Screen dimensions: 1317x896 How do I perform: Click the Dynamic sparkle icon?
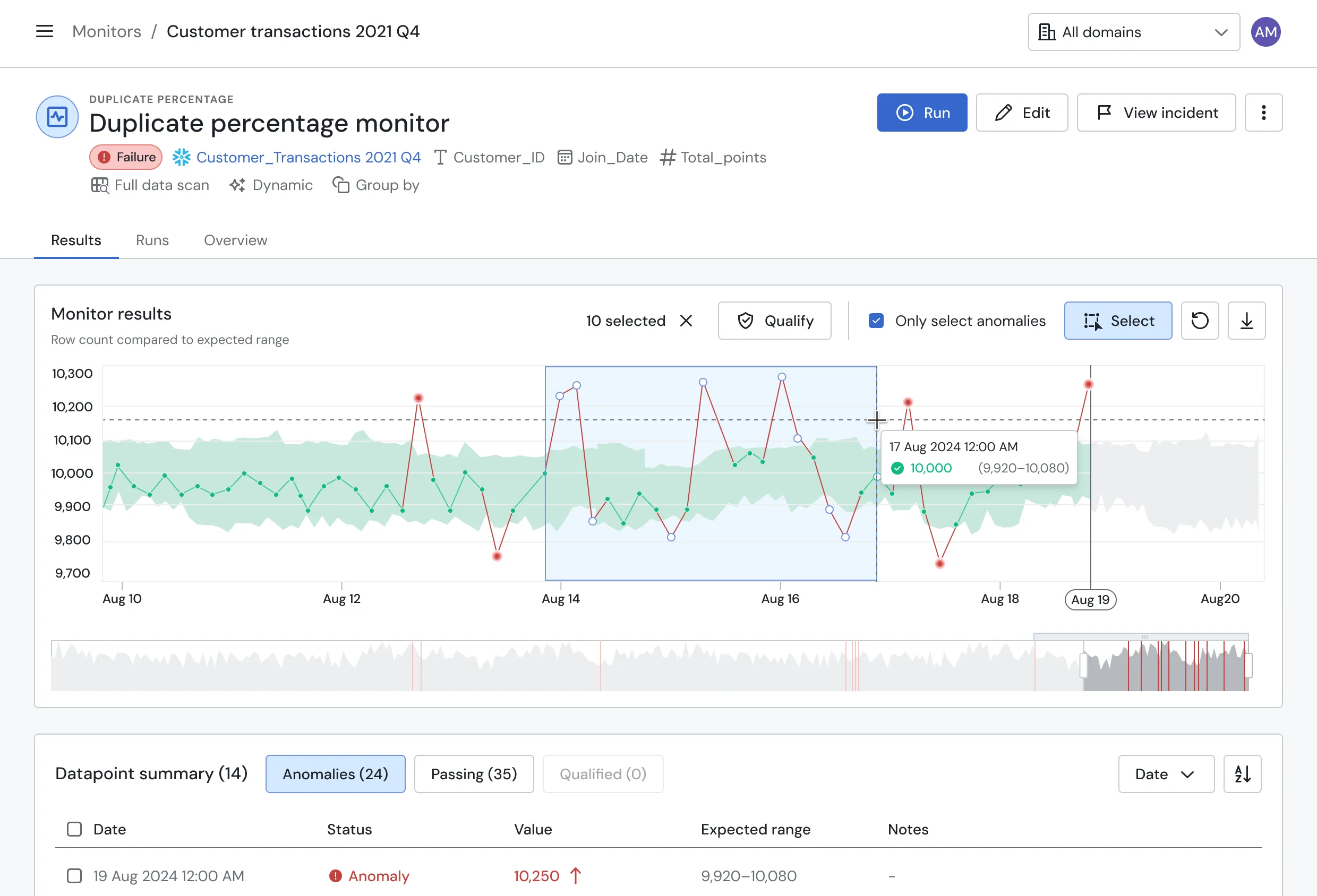click(x=237, y=185)
